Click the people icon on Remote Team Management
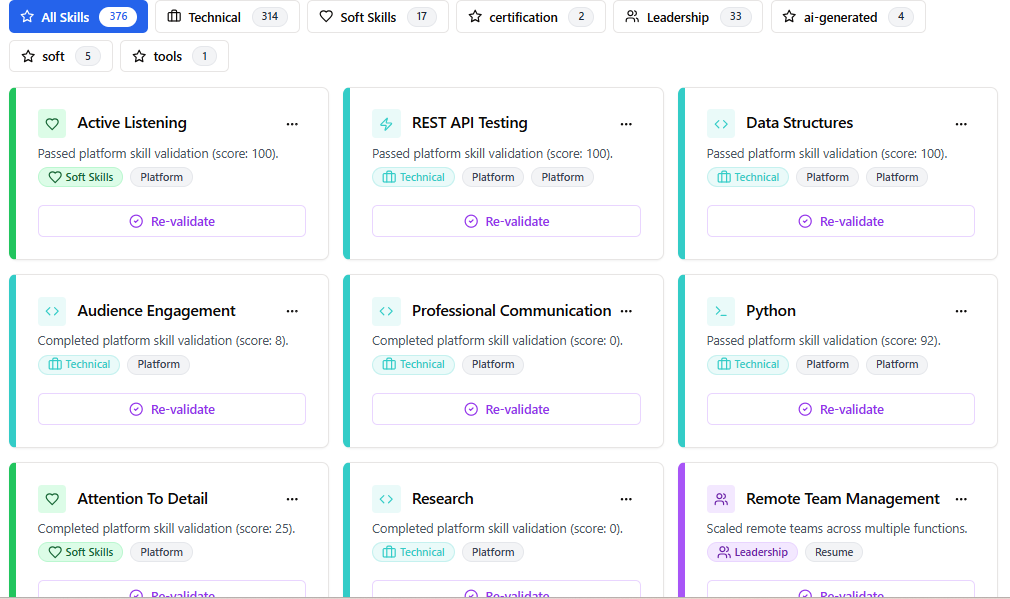The width and height of the screenshot is (1010, 599). 720,499
